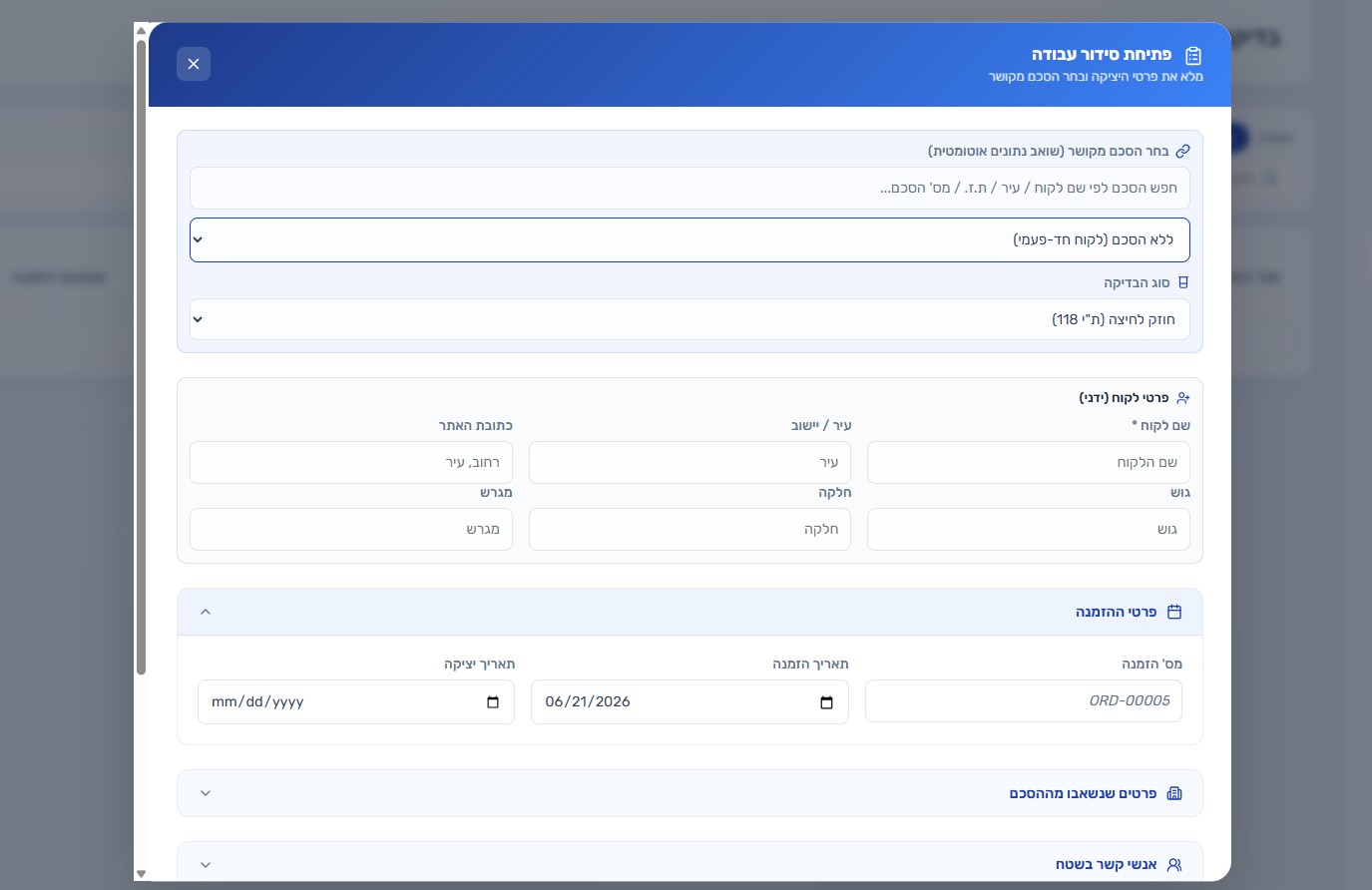Click the מס' הזמנה label

(1151, 664)
